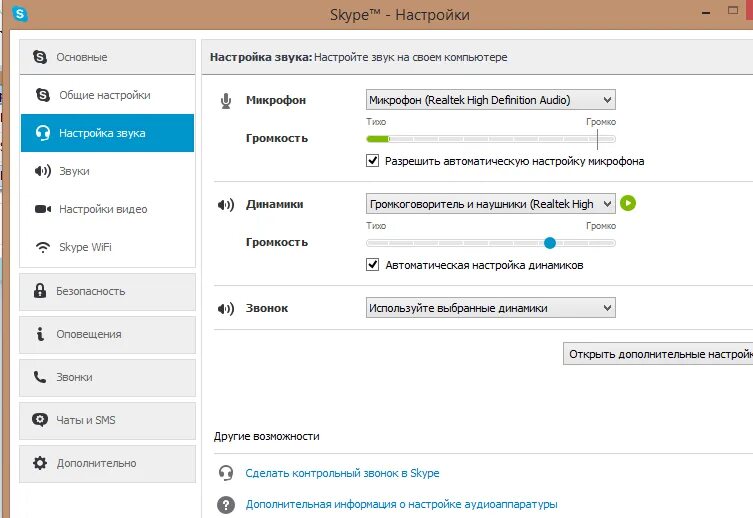753x518 pixels.
Task: Select Настройки видео in sidebar
Action: pos(108,209)
